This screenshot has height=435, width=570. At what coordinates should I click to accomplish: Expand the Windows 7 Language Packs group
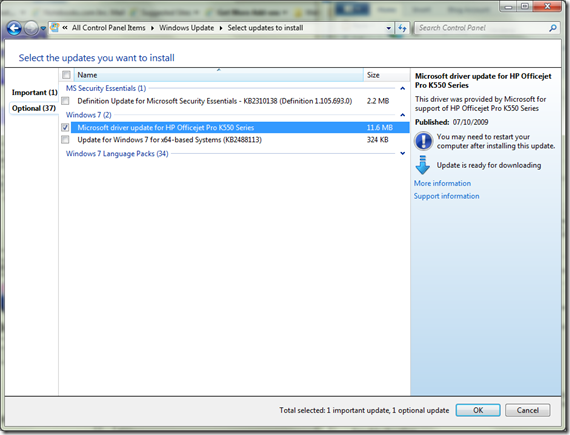tap(402, 153)
